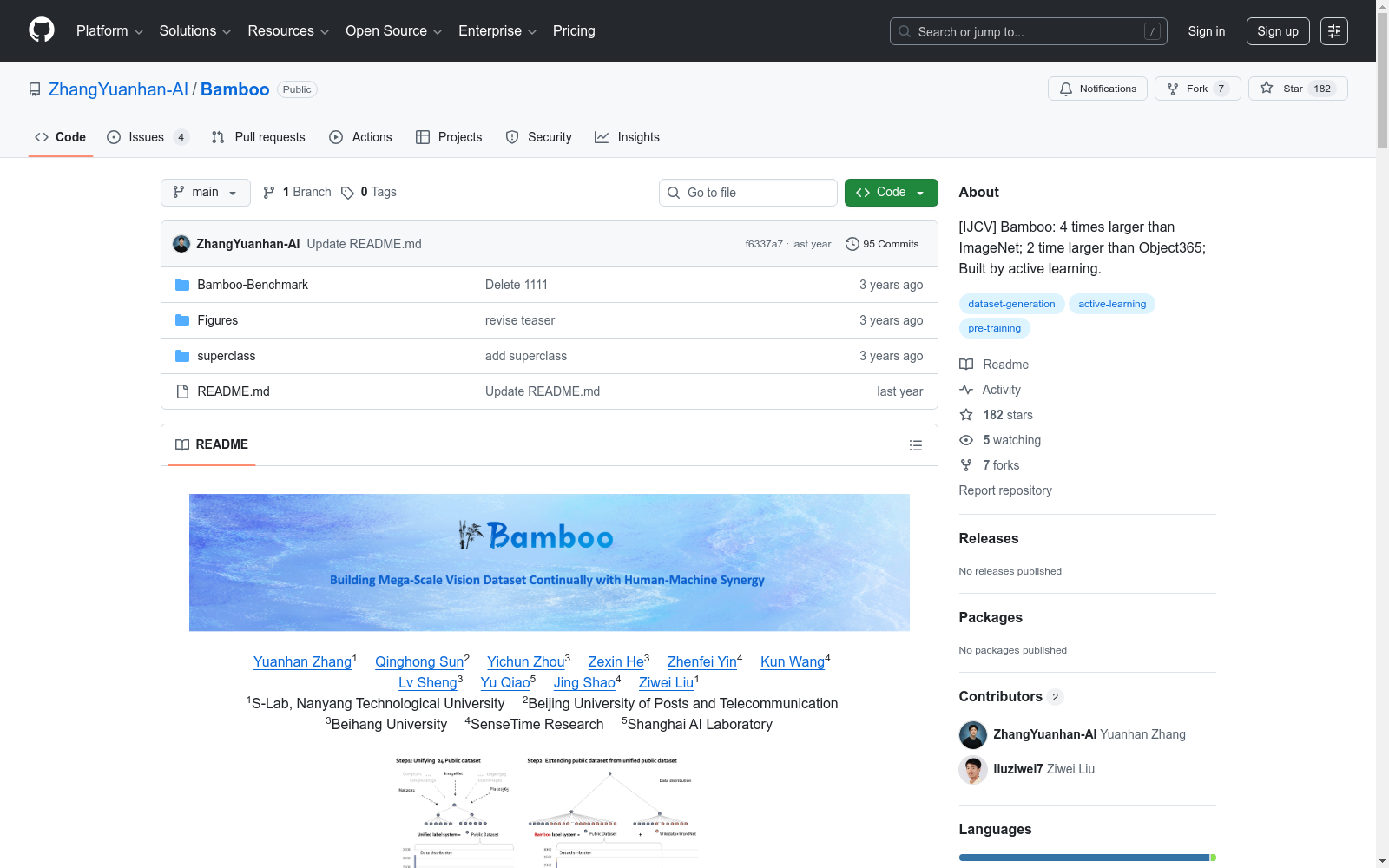
Task: Click the branch icon beside 1 Branch
Action: tap(269, 193)
